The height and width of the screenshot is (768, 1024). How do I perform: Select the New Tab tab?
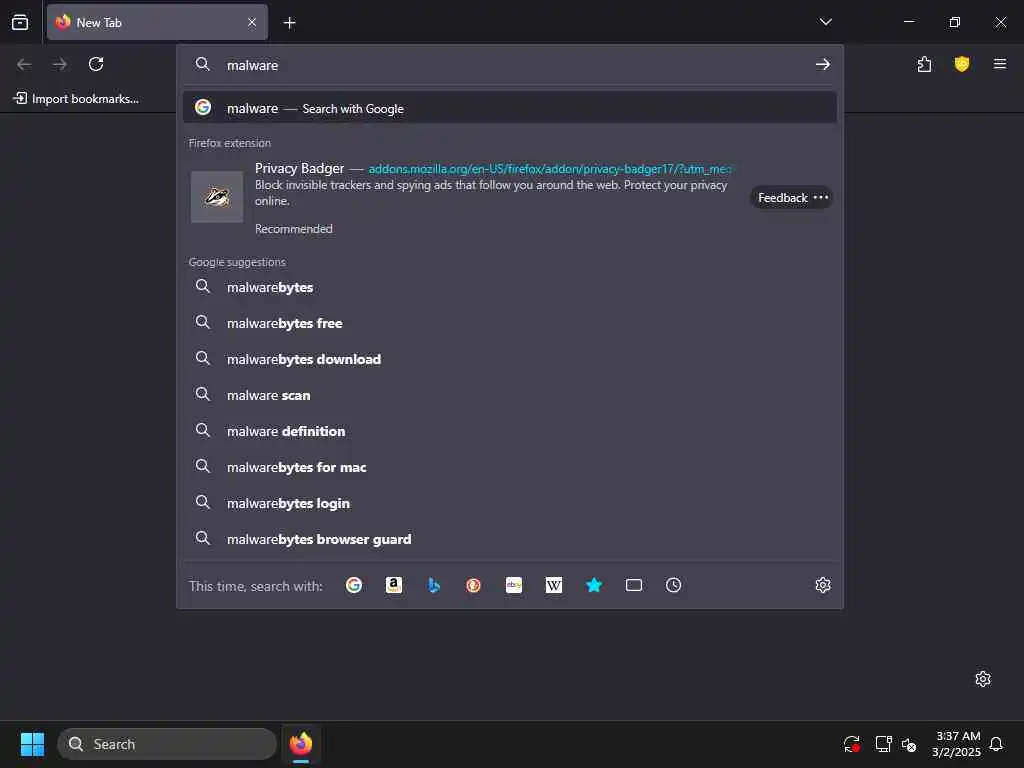(x=157, y=22)
